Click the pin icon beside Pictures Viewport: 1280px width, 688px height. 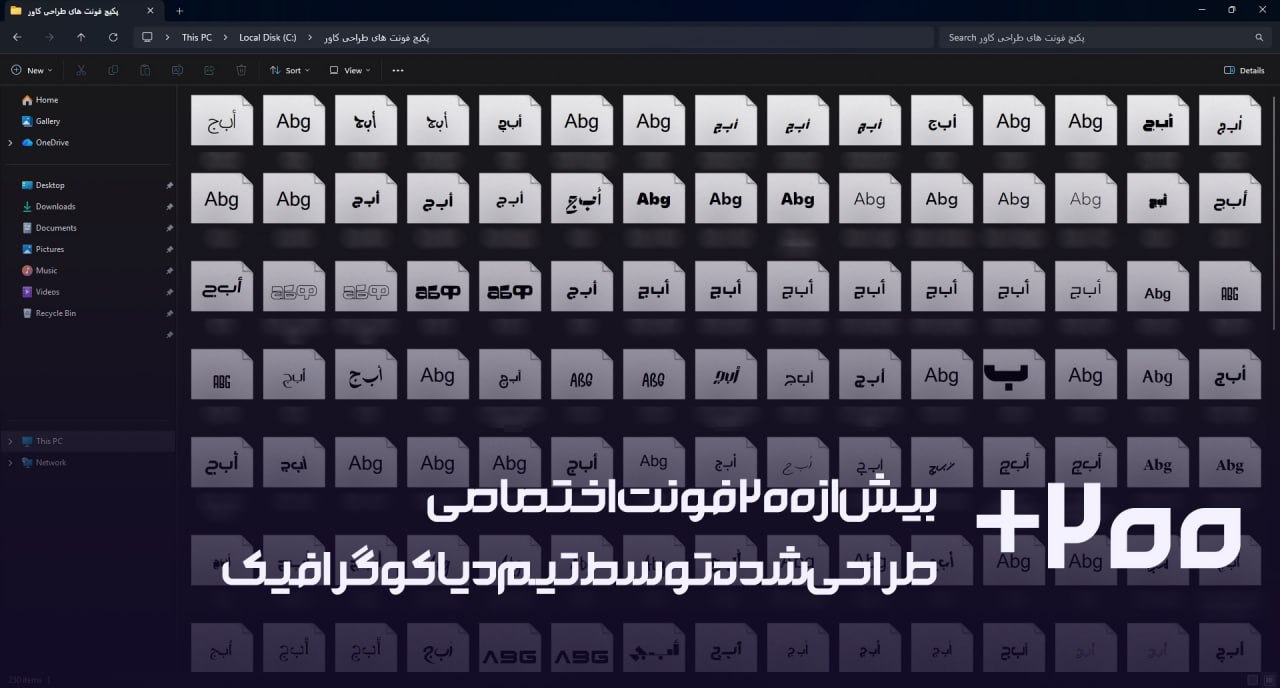coord(169,249)
